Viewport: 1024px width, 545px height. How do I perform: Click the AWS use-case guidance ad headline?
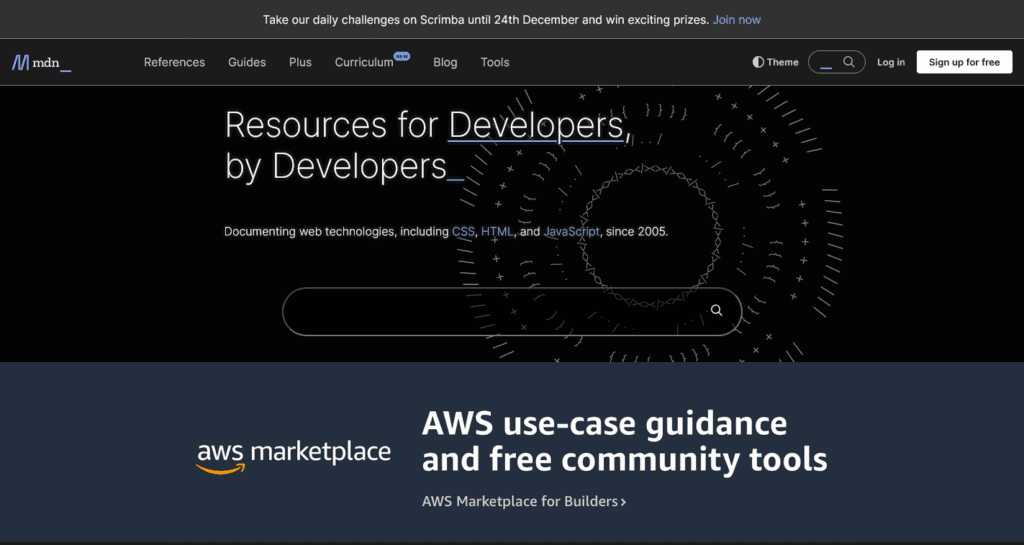pos(624,441)
